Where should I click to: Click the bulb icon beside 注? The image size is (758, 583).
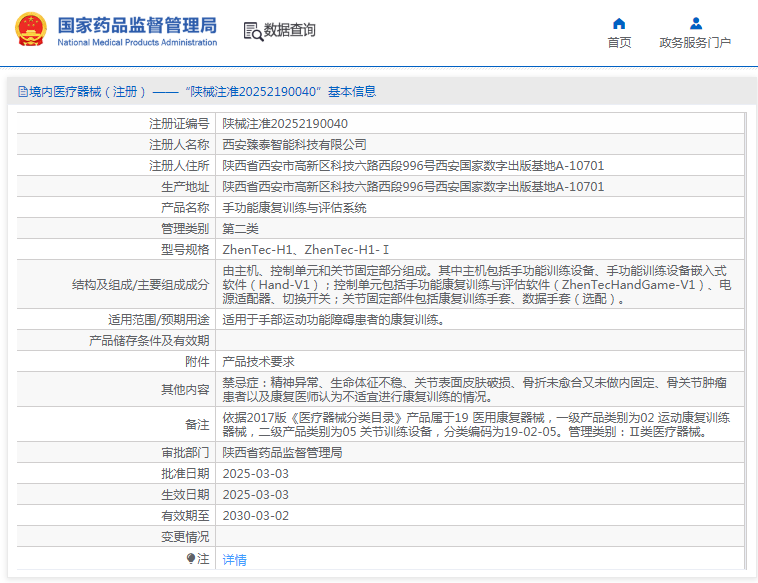pyautogui.click(x=191, y=558)
